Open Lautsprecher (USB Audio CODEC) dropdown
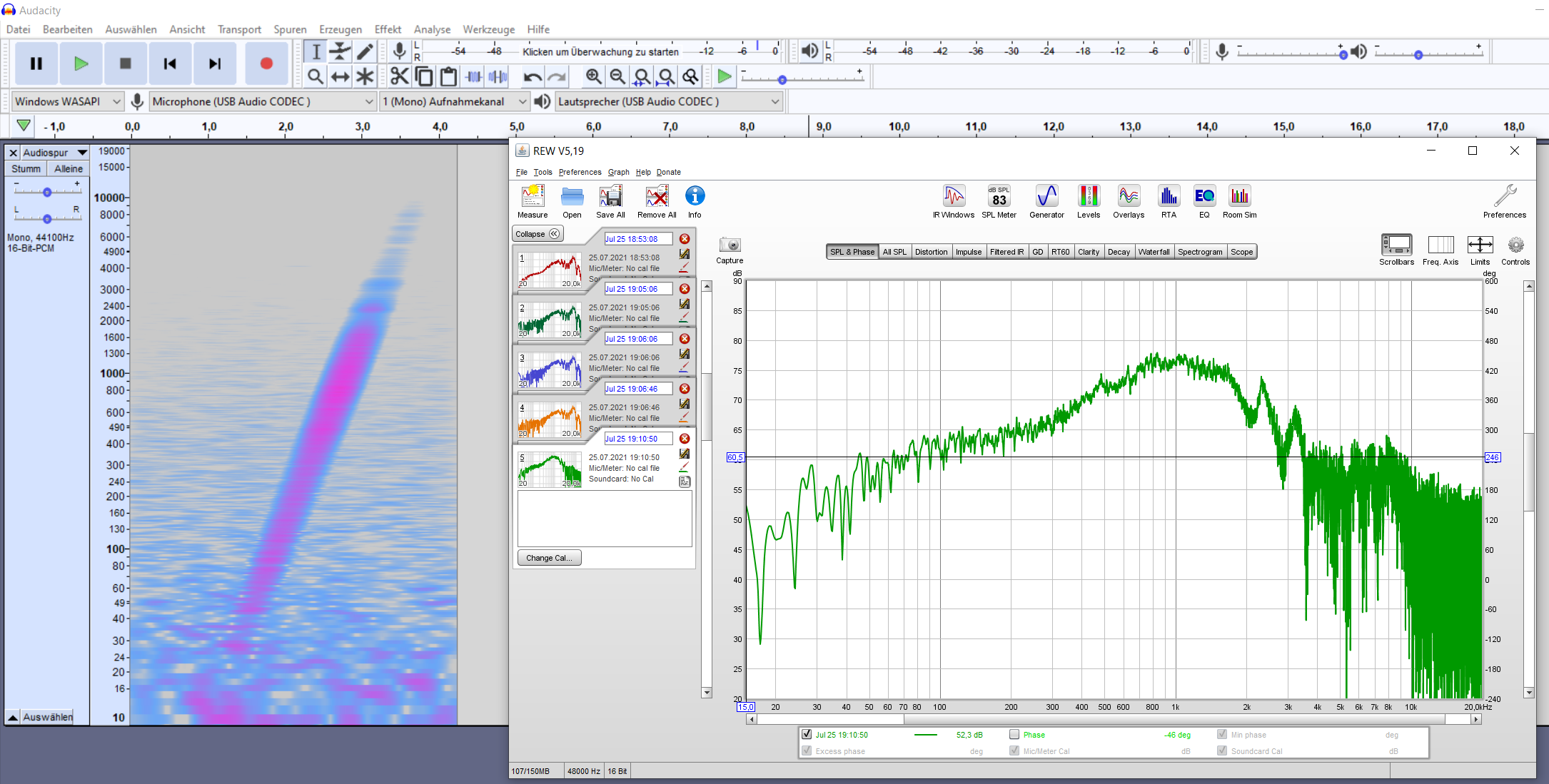The height and width of the screenshot is (784, 1549). pos(669,101)
